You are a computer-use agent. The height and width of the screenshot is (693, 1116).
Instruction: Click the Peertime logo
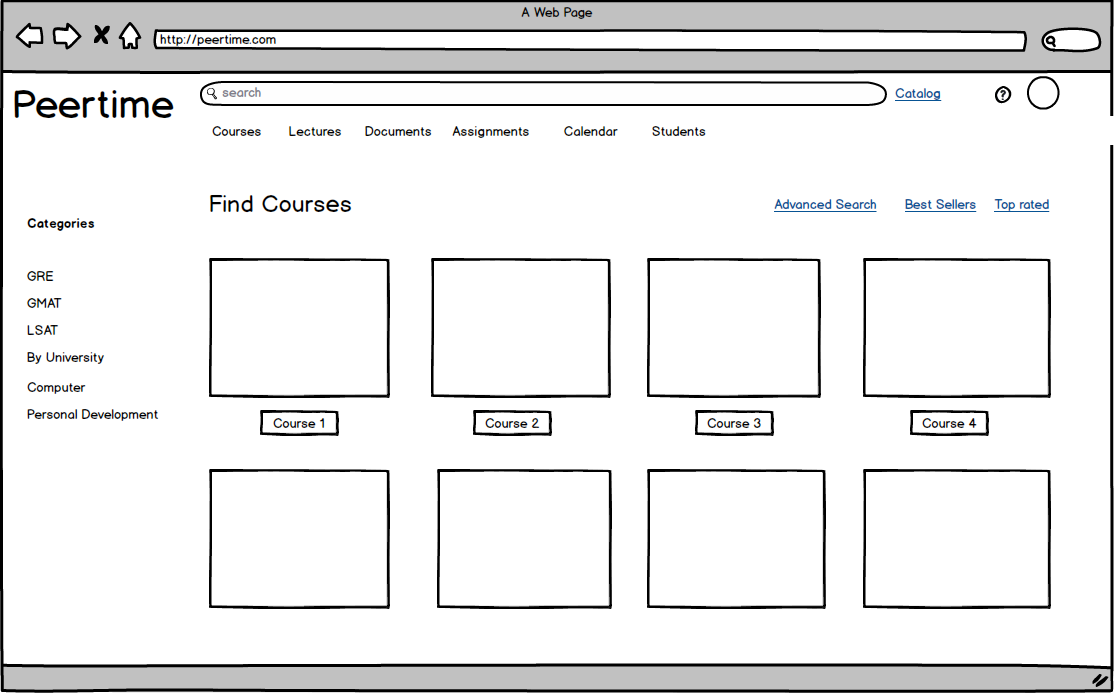click(x=93, y=105)
